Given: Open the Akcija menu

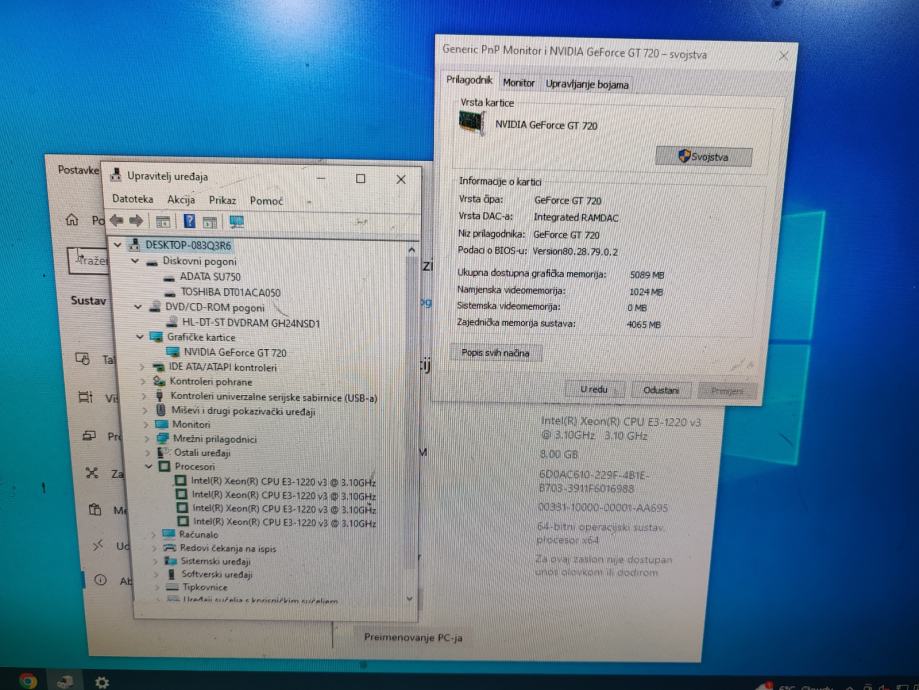Looking at the screenshot, I should click(x=181, y=199).
